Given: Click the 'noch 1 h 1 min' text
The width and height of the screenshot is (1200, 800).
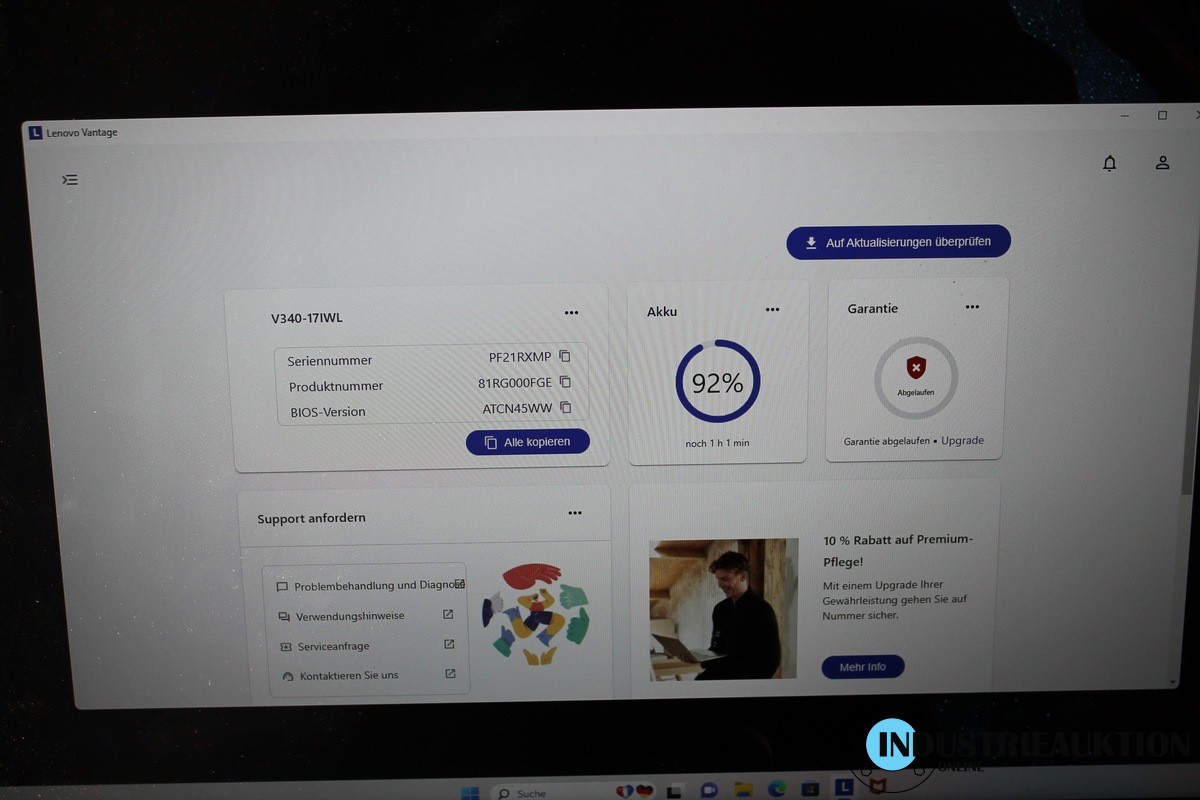Looking at the screenshot, I should tap(718, 443).
